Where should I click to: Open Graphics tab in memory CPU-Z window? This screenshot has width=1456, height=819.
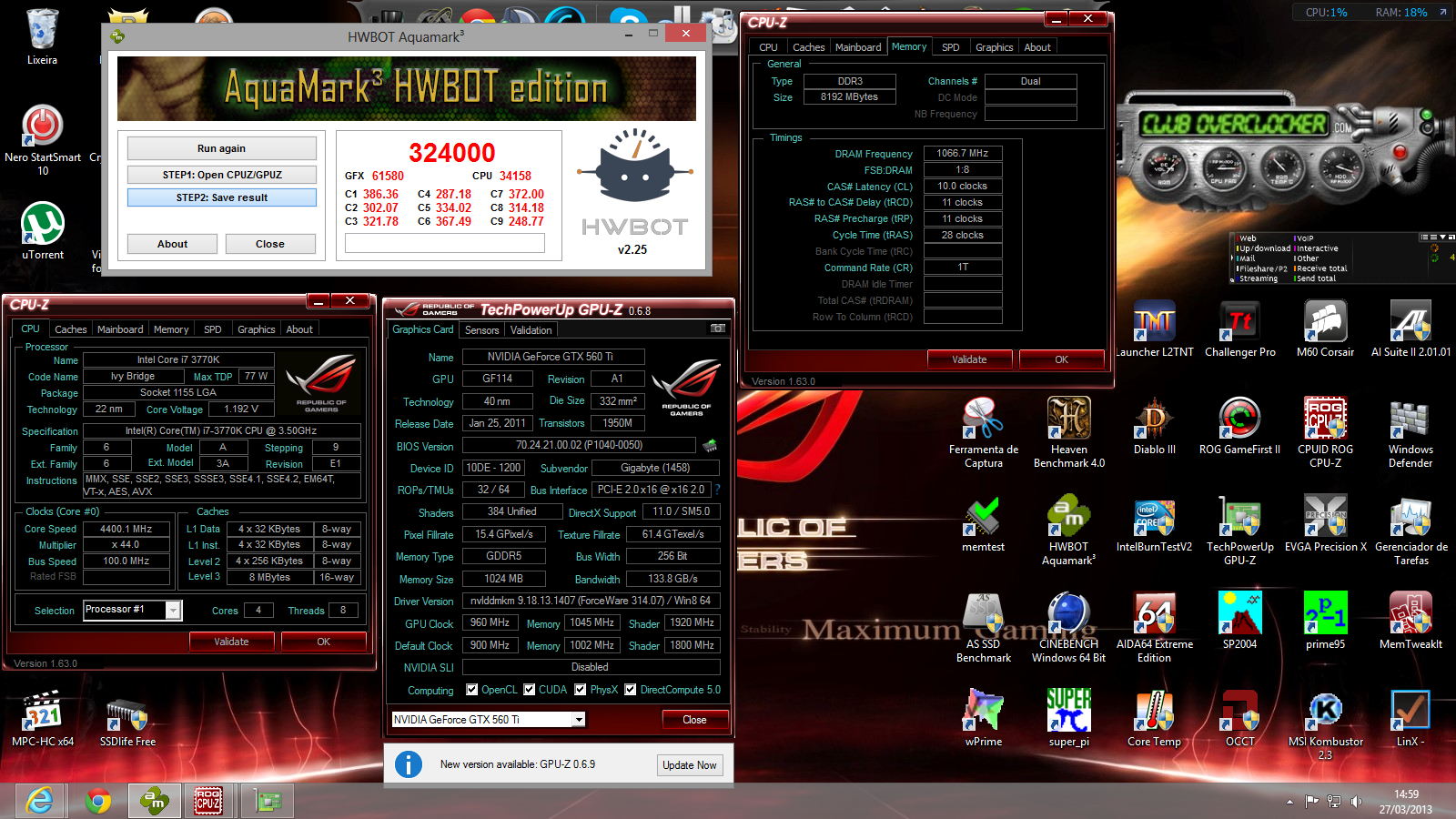click(994, 47)
